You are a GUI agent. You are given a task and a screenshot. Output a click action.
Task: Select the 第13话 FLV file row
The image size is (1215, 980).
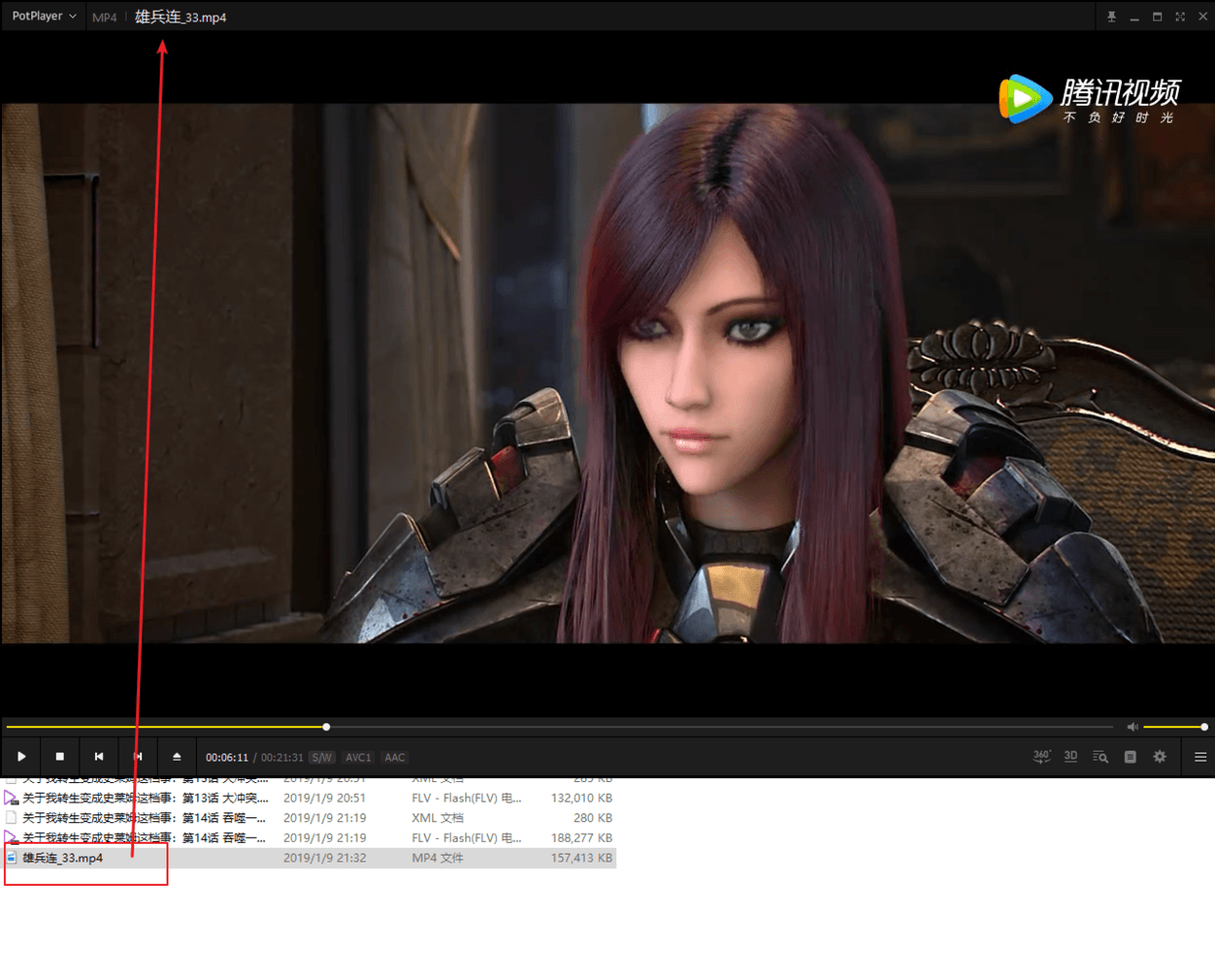[x=309, y=798]
